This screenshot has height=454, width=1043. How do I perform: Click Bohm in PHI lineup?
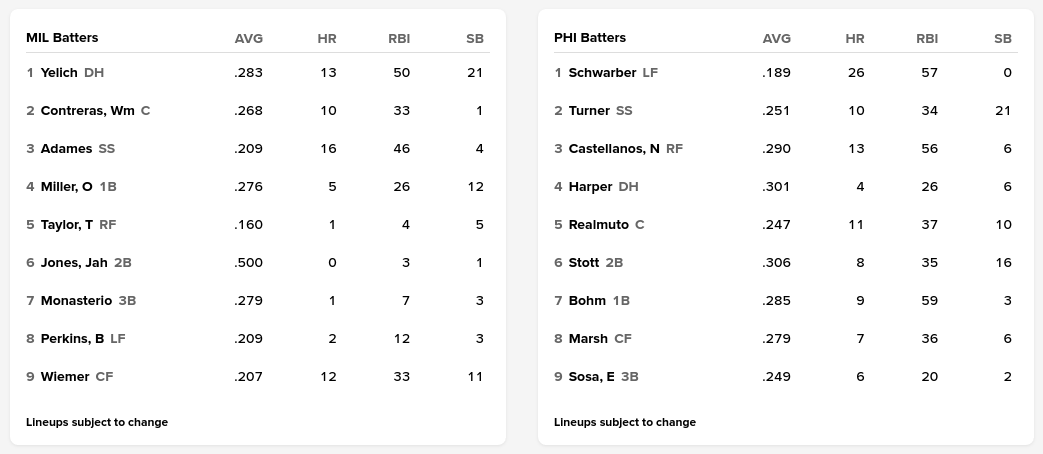[x=587, y=301]
